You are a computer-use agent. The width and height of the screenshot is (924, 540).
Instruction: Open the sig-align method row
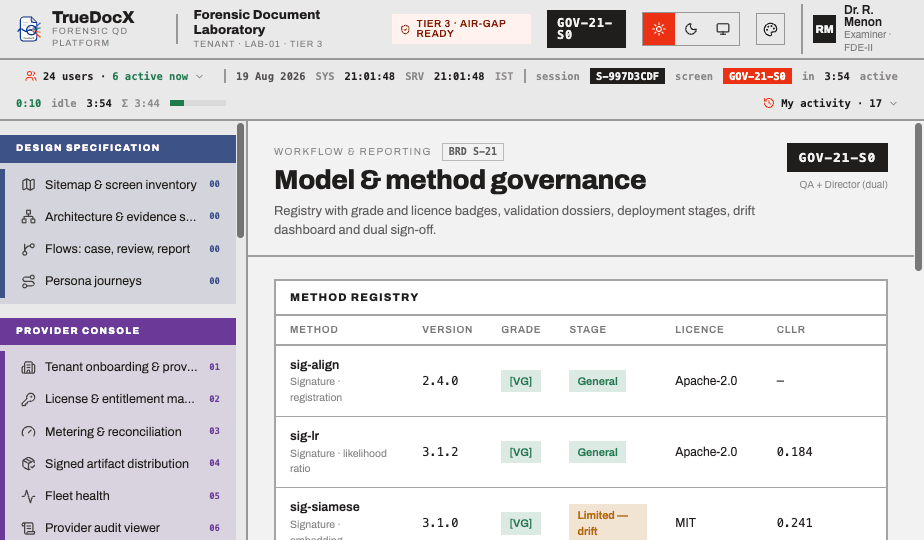tap(581, 381)
